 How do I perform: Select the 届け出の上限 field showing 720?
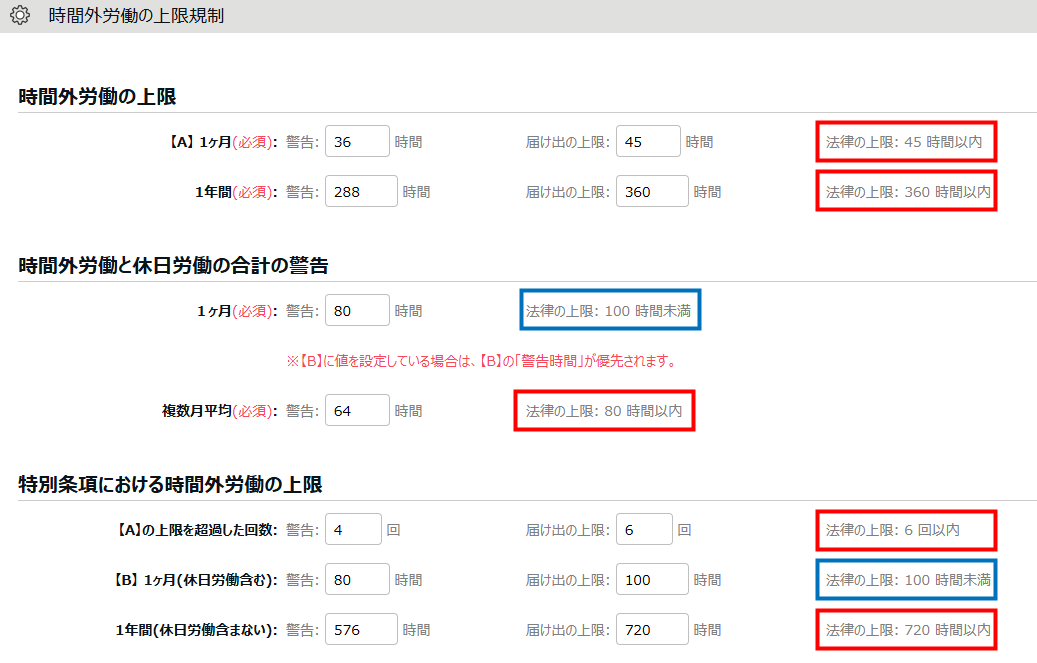point(652,629)
